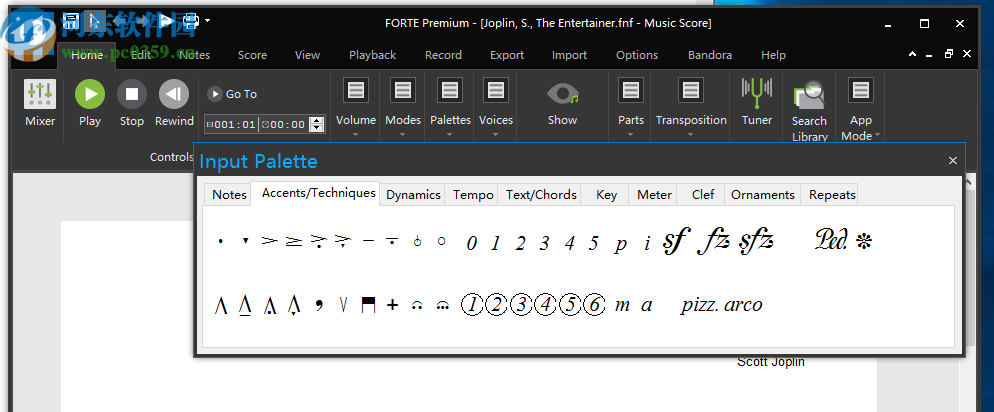Switch to the Clef palette tab
994x412 pixels.
[703, 195]
